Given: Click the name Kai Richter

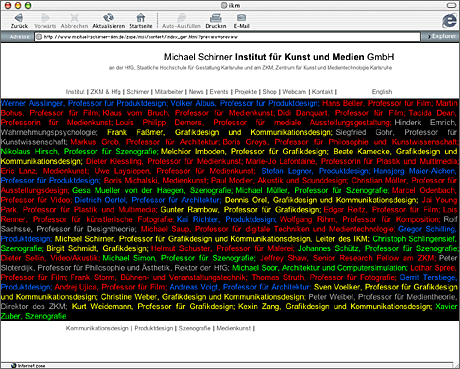Looking at the screenshot, I should tap(198, 219).
